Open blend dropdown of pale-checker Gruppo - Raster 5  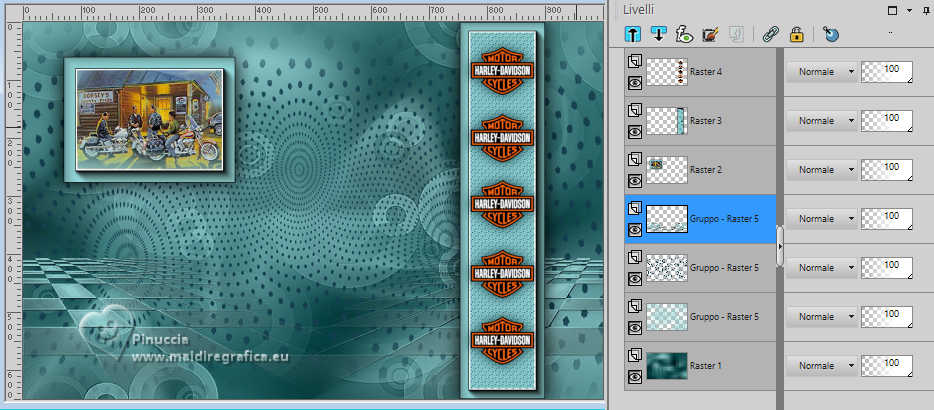pos(821,316)
